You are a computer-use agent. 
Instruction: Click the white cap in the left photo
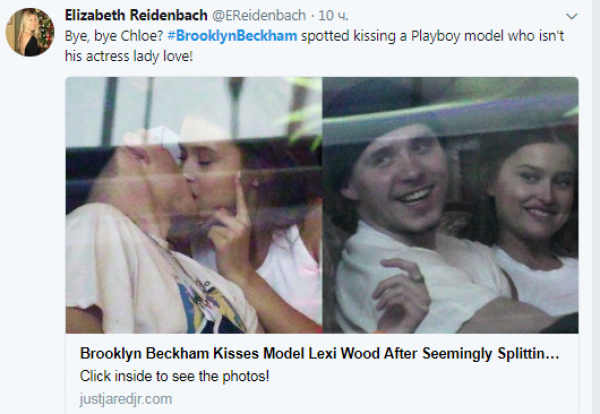pyautogui.click(x=154, y=142)
